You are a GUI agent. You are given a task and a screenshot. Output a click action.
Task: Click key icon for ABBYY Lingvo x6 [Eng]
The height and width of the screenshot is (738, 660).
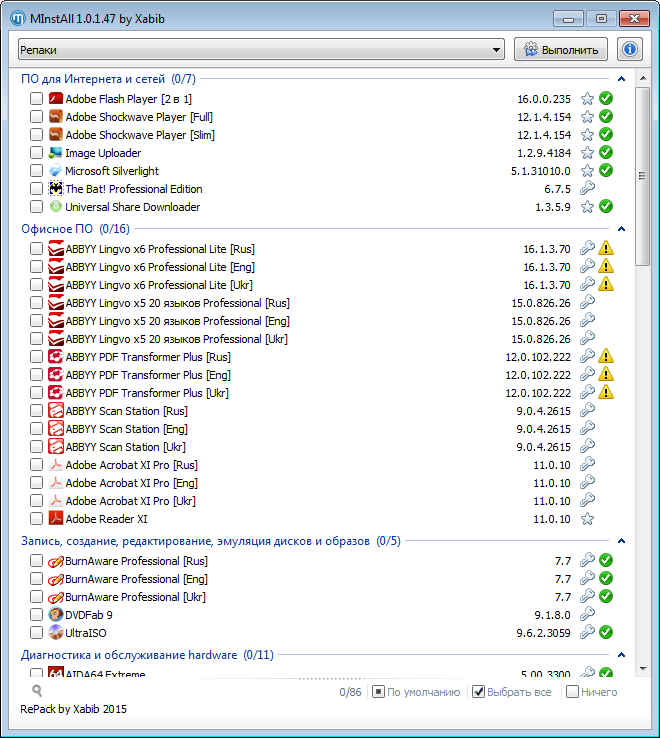click(x=587, y=266)
